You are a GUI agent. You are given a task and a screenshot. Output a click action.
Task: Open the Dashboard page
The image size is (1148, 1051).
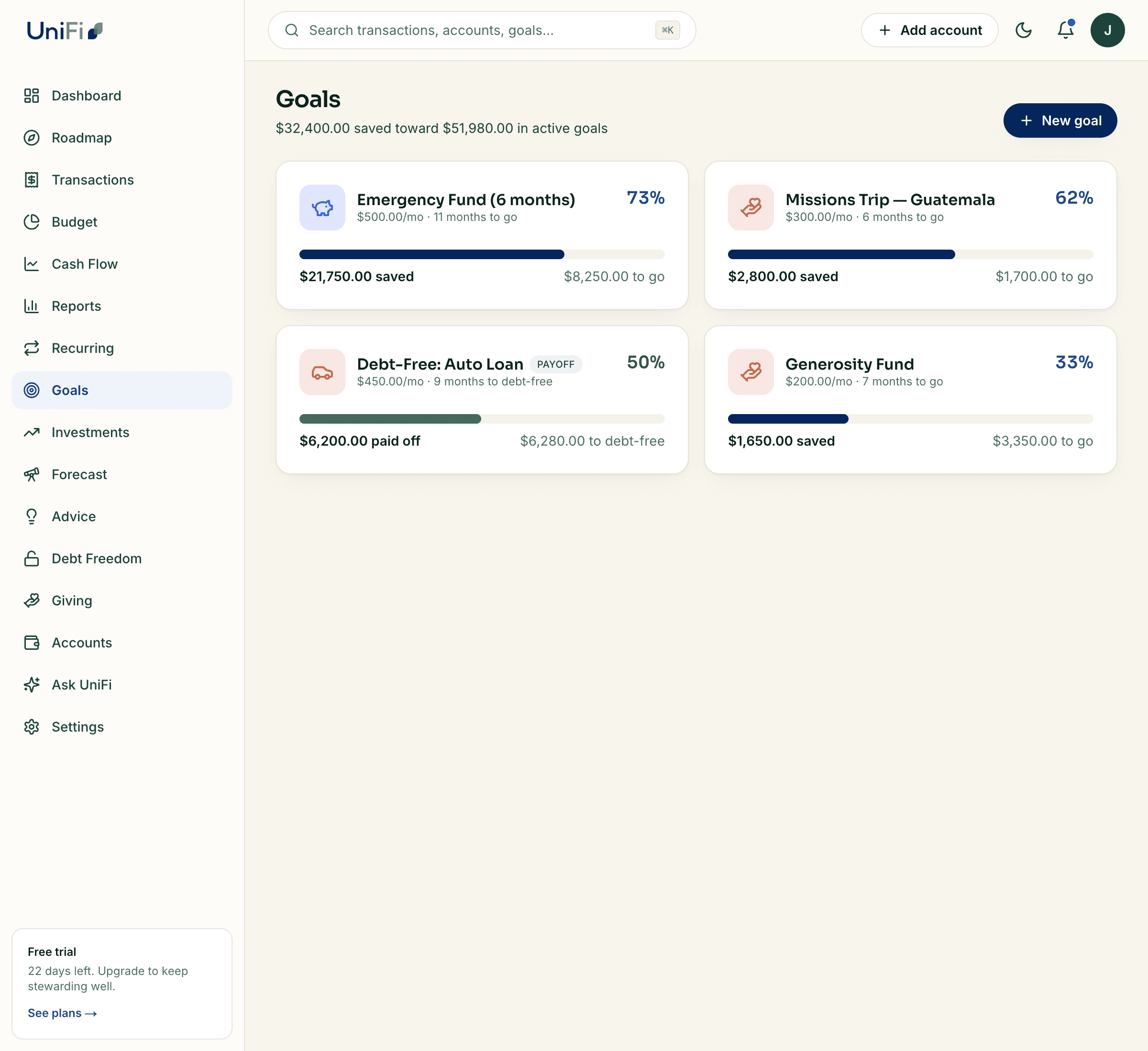(x=122, y=96)
